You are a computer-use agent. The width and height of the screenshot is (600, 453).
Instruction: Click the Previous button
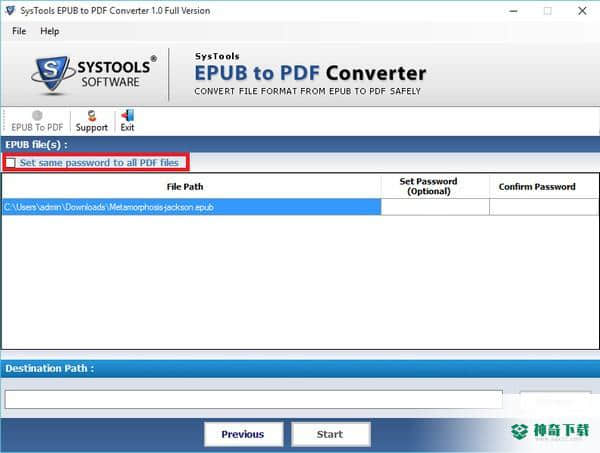pyautogui.click(x=243, y=434)
